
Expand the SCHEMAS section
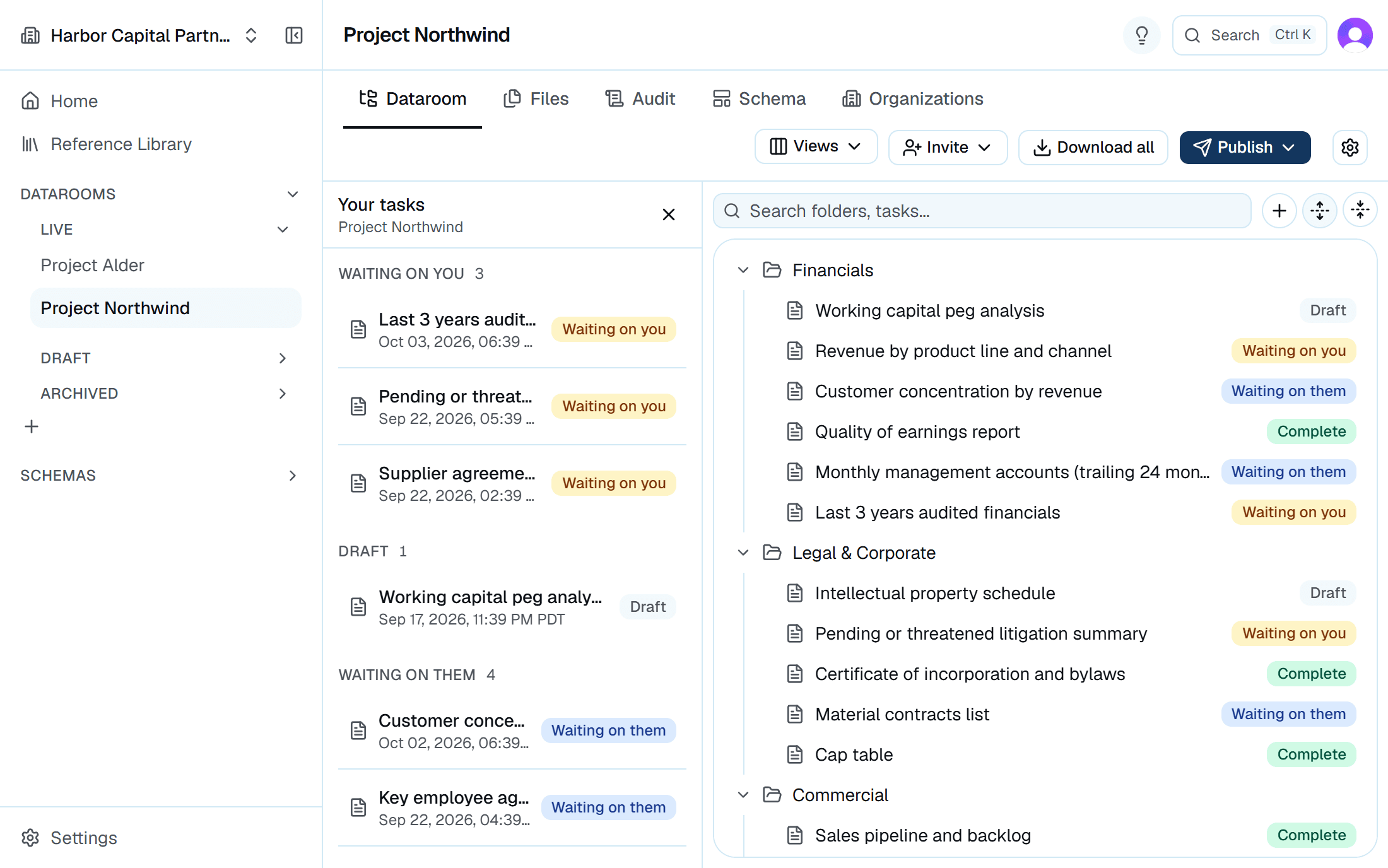293,476
